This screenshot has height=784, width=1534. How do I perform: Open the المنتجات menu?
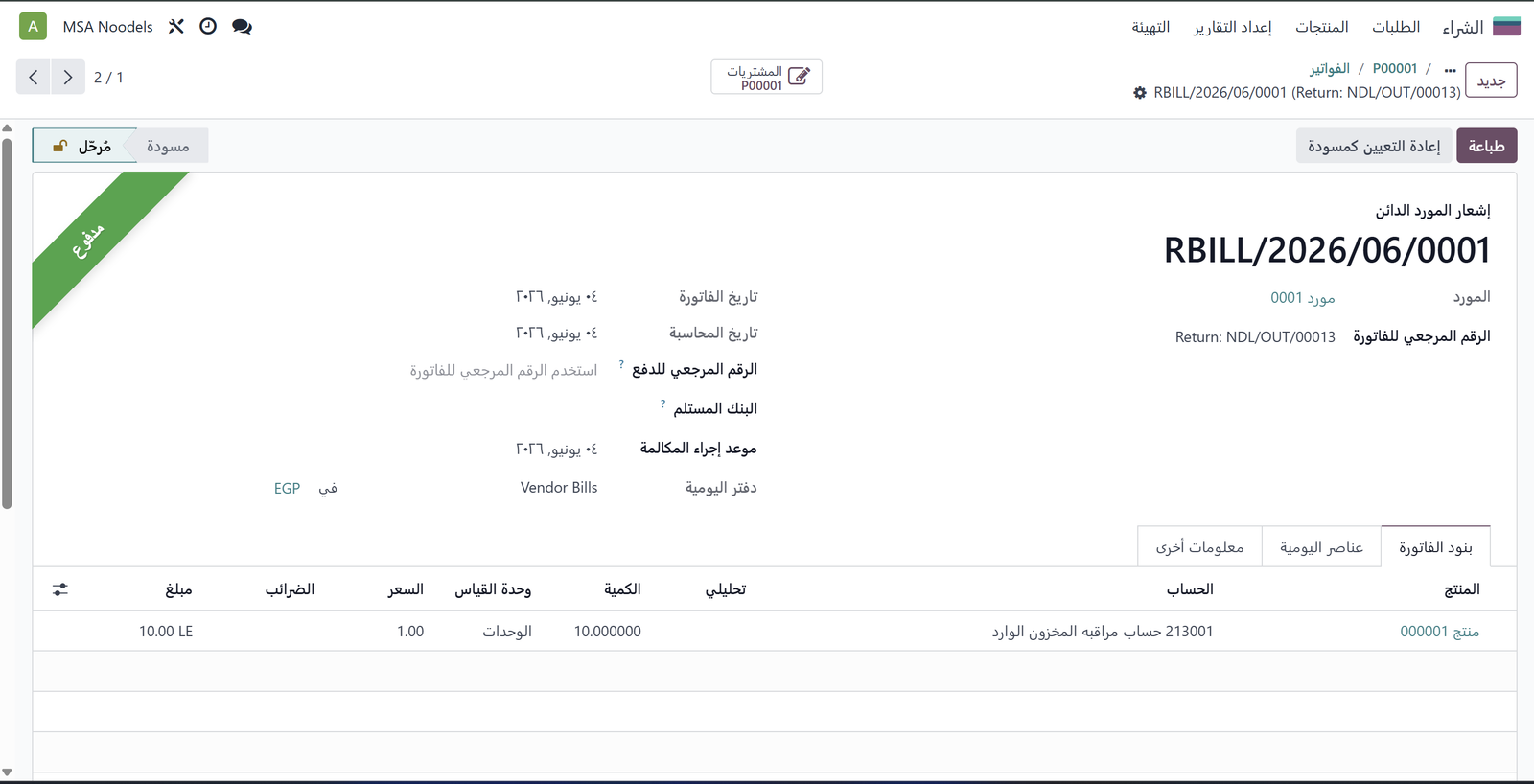pyautogui.click(x=1322, y=27)
